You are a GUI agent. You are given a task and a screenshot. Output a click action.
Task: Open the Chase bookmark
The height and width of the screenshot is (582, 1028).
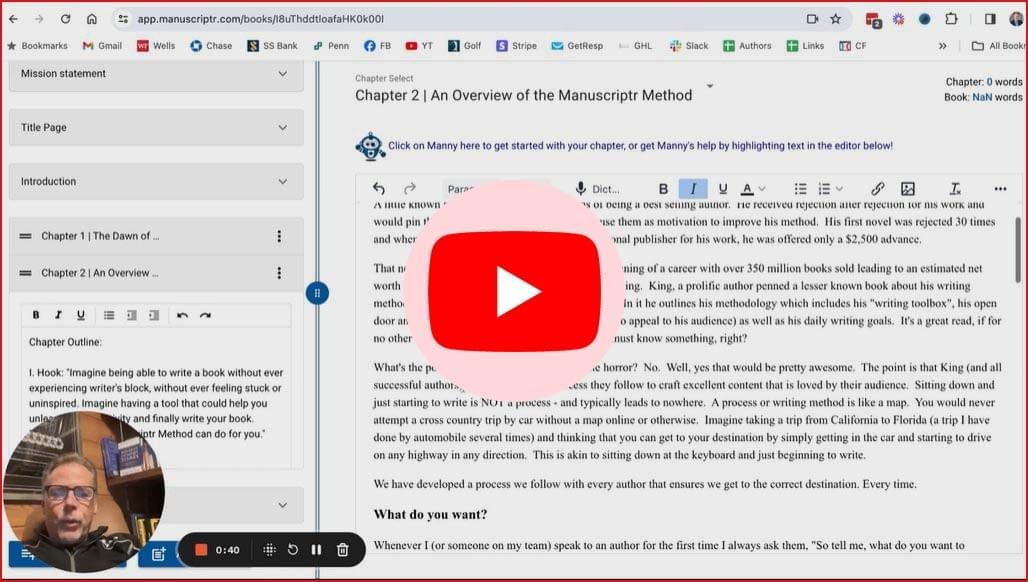point(211,46)
